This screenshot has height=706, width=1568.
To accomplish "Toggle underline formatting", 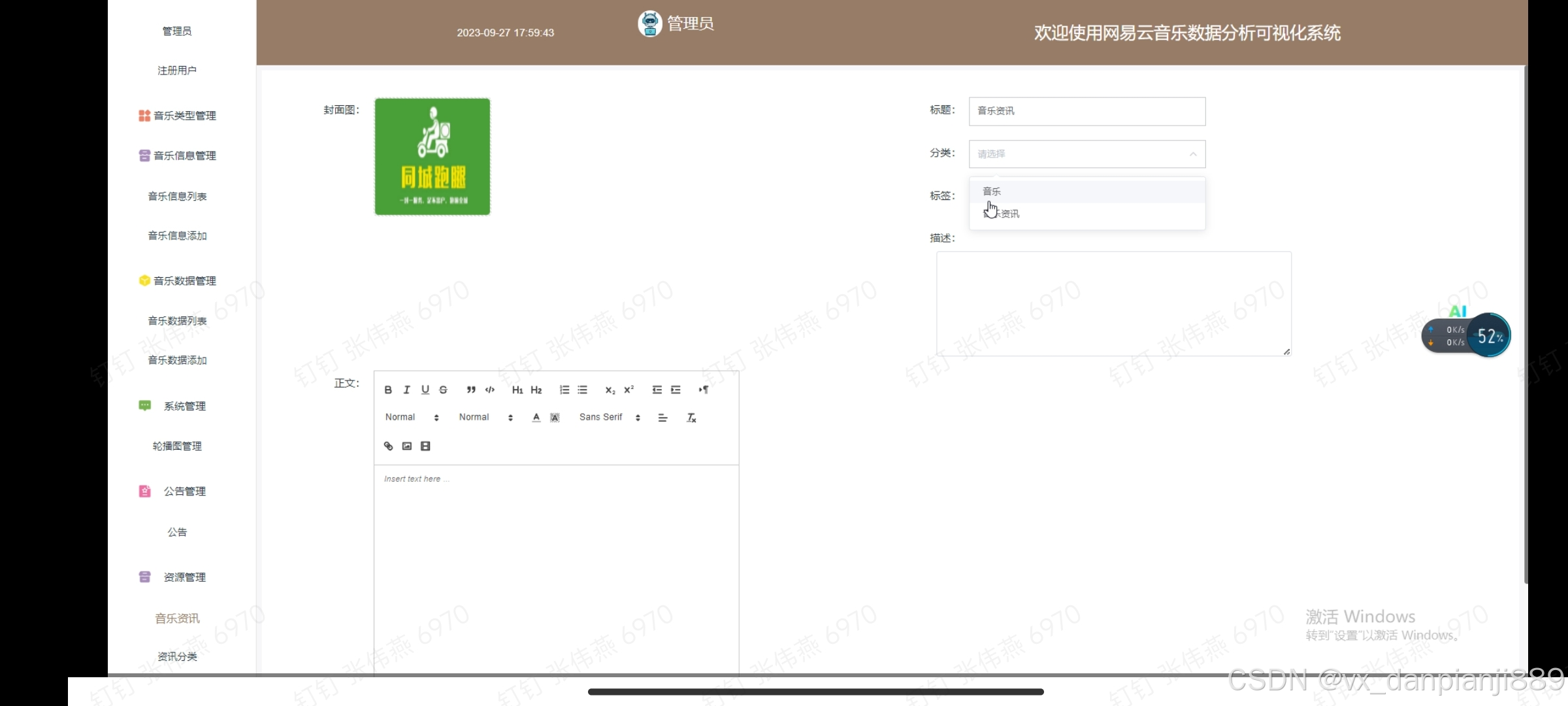I will [425, 390].
